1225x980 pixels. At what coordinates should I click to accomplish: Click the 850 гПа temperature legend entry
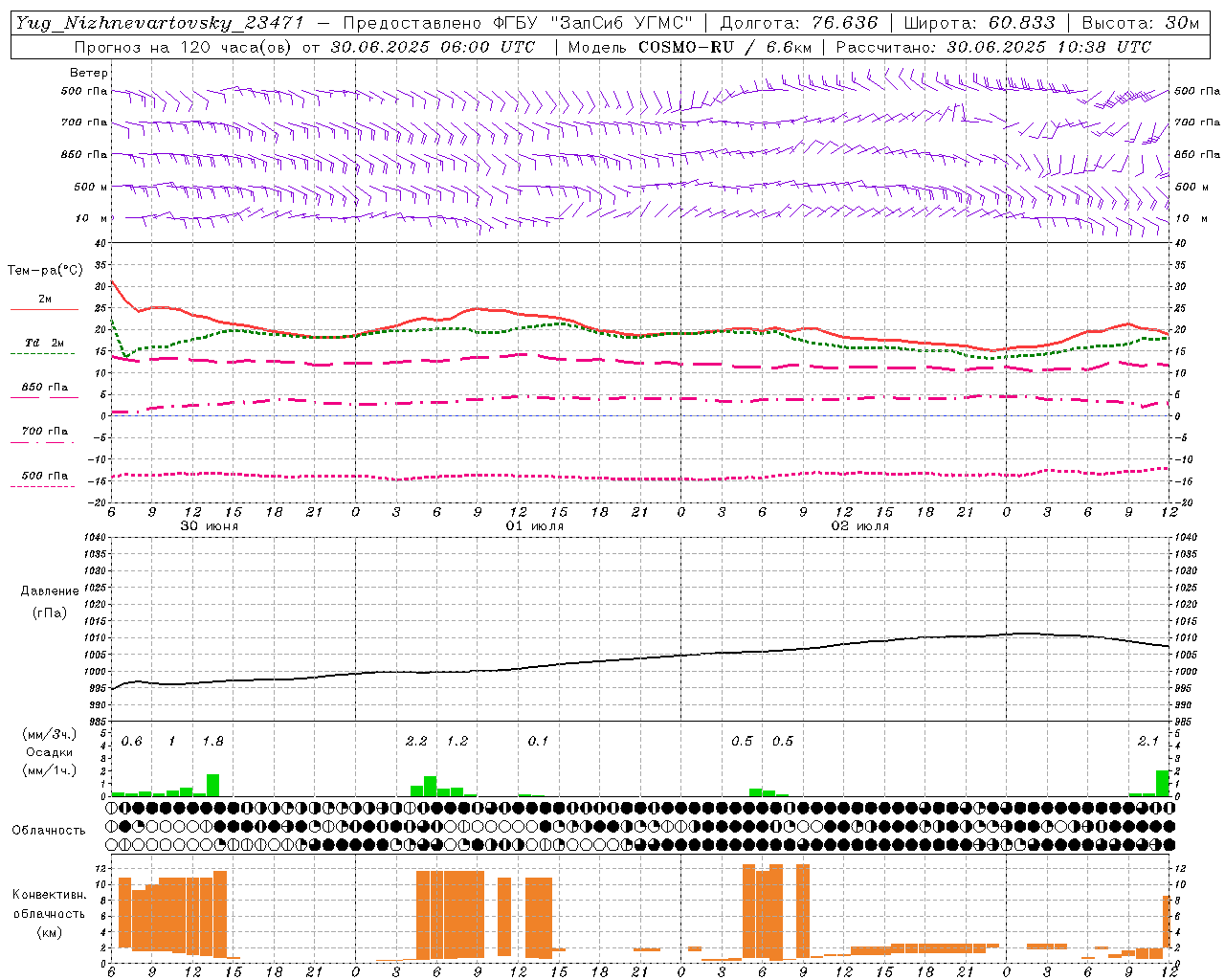[x=44, y=388]
